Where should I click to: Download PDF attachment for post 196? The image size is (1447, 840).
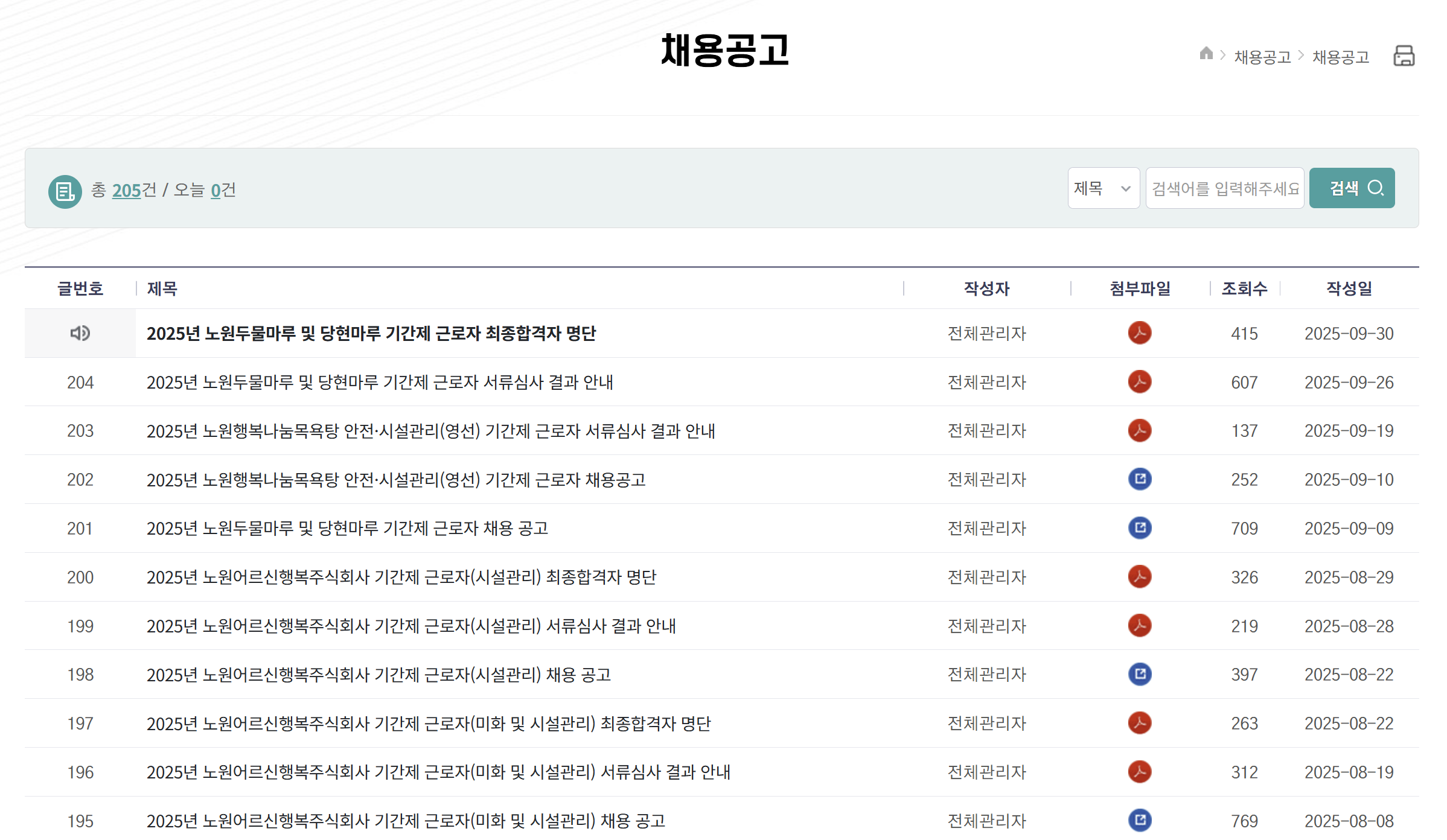[x=1139, y=772]
